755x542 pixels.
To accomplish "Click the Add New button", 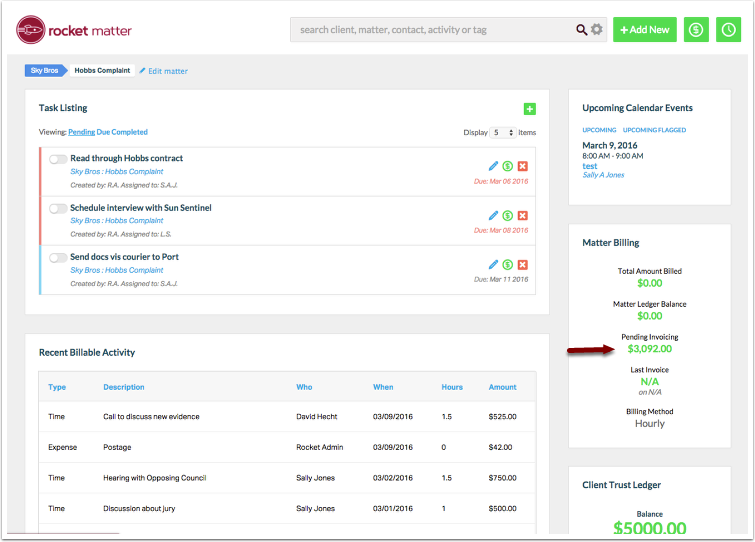I will [644, 30].
